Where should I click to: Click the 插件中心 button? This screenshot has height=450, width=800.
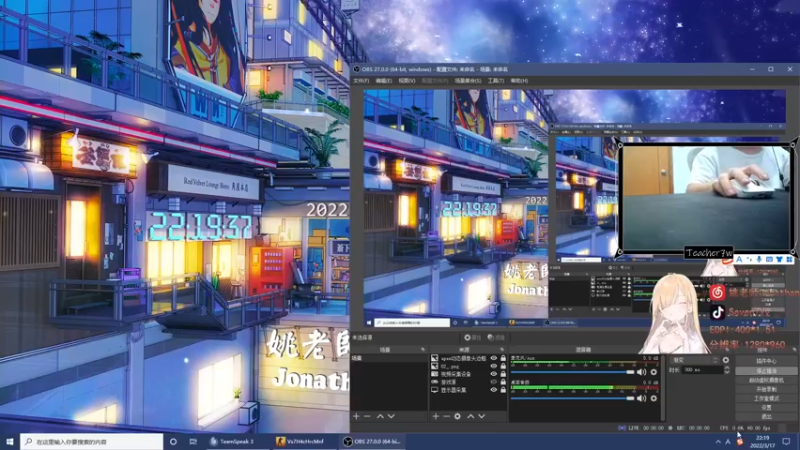coord(766,361)
